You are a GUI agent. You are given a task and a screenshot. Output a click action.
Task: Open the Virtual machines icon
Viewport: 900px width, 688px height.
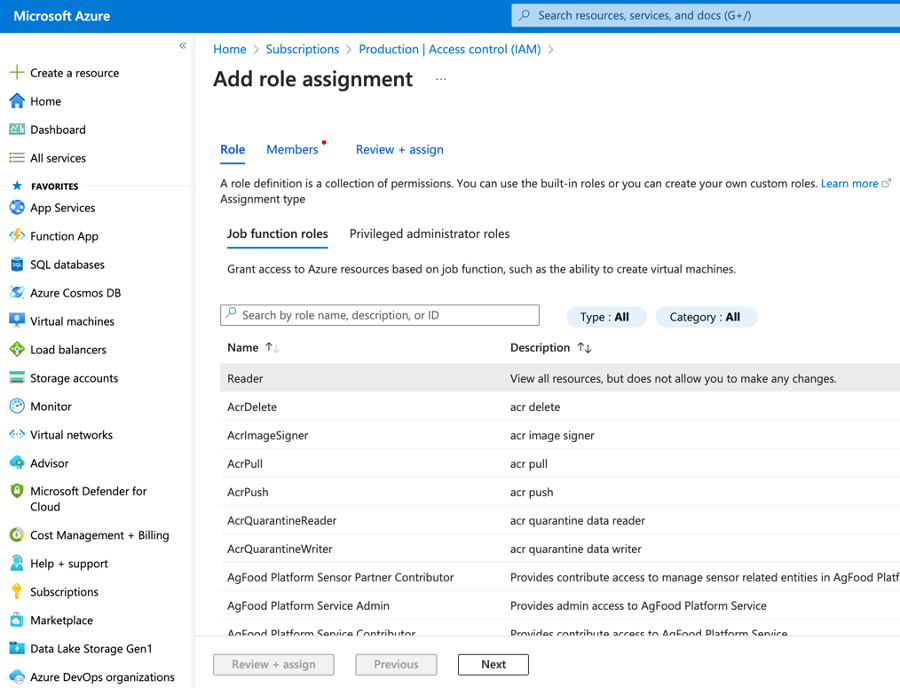tap(17, 321)
